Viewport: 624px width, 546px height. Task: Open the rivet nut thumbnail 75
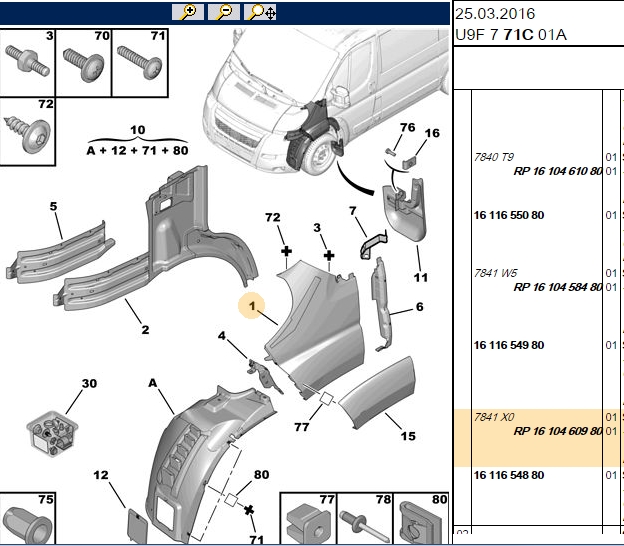pos(27,518)
